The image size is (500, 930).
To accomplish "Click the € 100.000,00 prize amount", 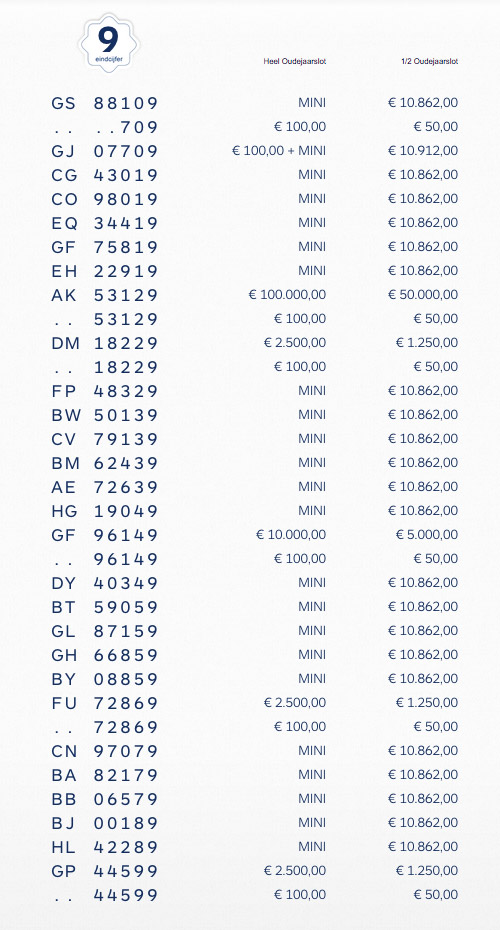I will 288,295.
